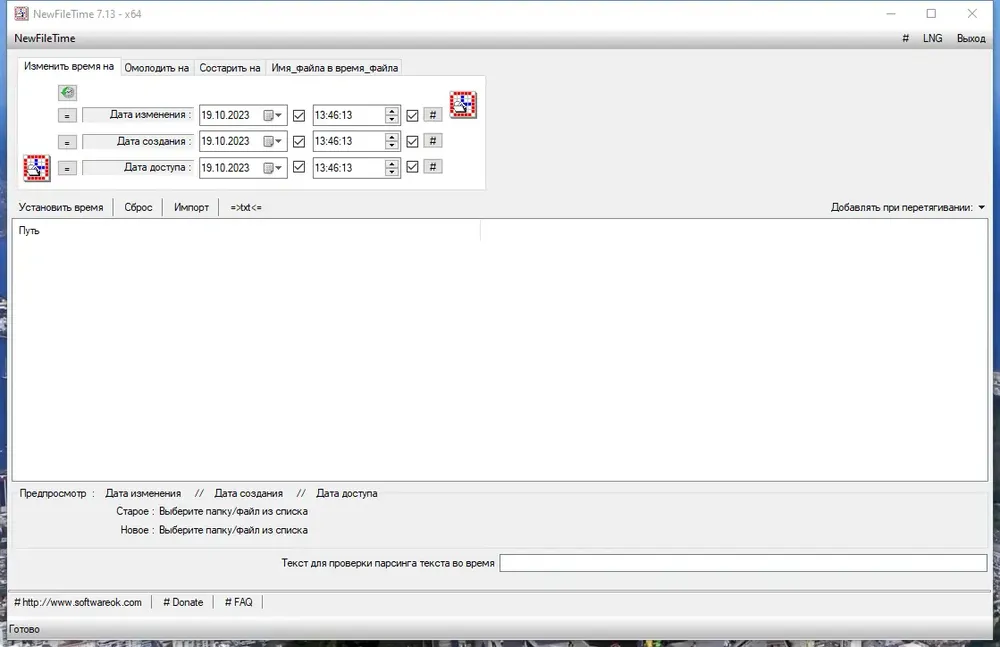1000x647 pixels.
Task: Expand the Добавлять при перетягивании dropdown arrow
Action: click(982, 207)
